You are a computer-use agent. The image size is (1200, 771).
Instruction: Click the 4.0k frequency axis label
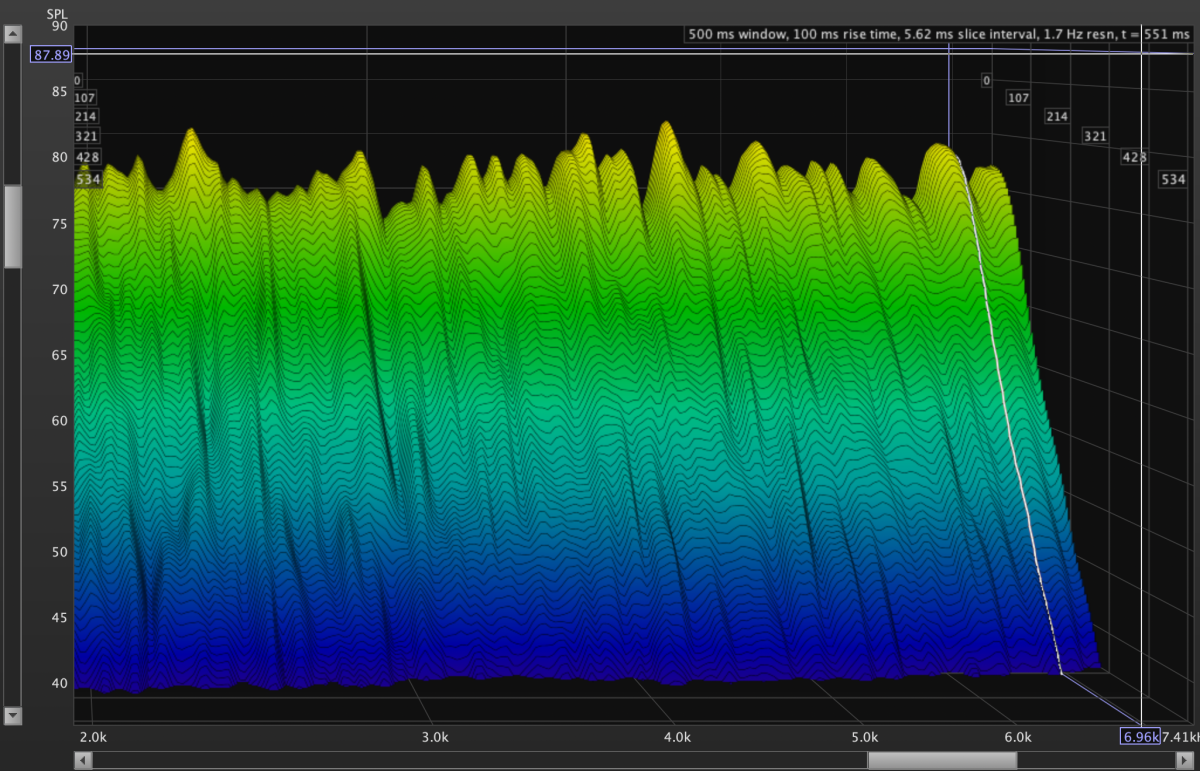pos(677,737)
